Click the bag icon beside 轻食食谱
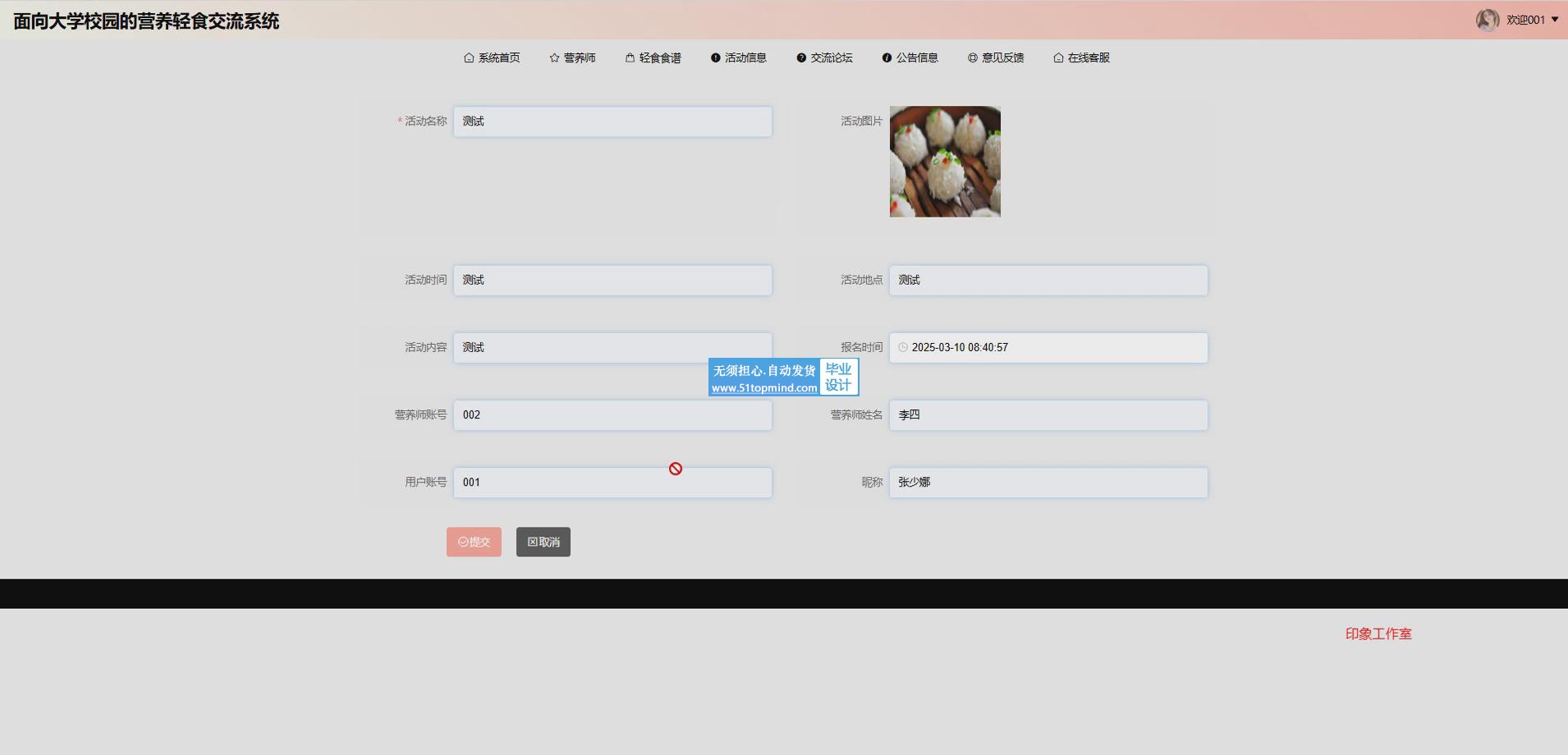 point(630,58)
